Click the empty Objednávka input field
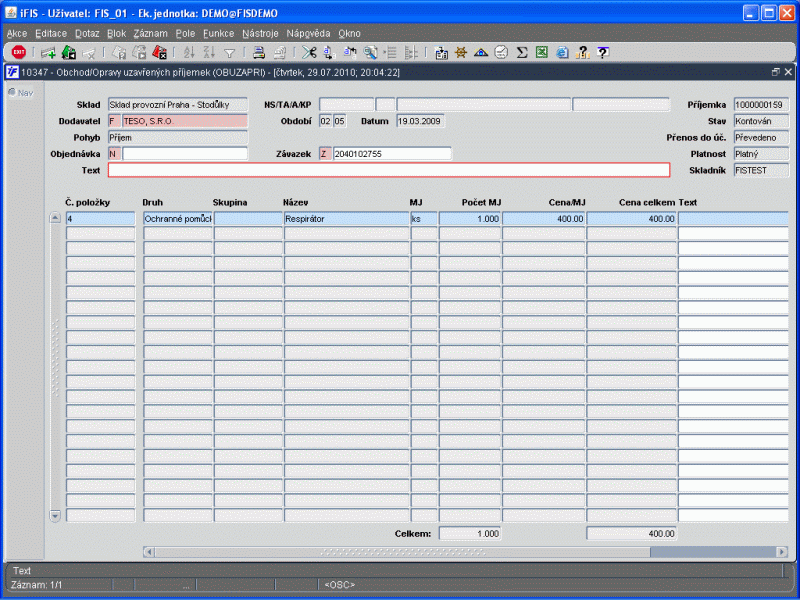 pos(184,154)
